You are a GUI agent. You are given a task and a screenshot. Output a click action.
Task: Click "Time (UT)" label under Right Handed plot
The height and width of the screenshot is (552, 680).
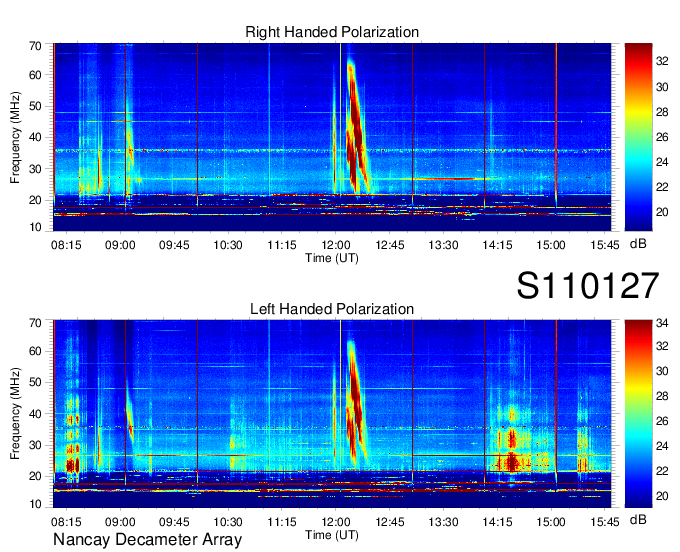click(x=332, y=258)
